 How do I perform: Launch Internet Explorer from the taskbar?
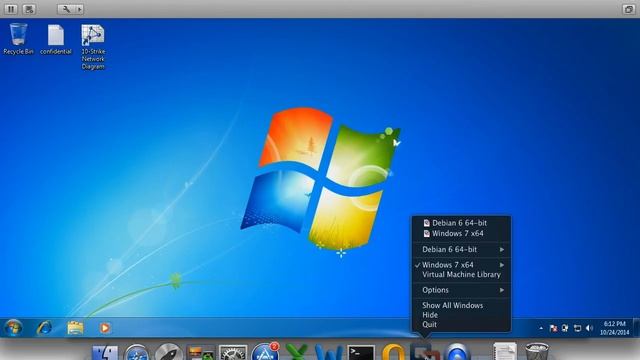coord(44,328)
